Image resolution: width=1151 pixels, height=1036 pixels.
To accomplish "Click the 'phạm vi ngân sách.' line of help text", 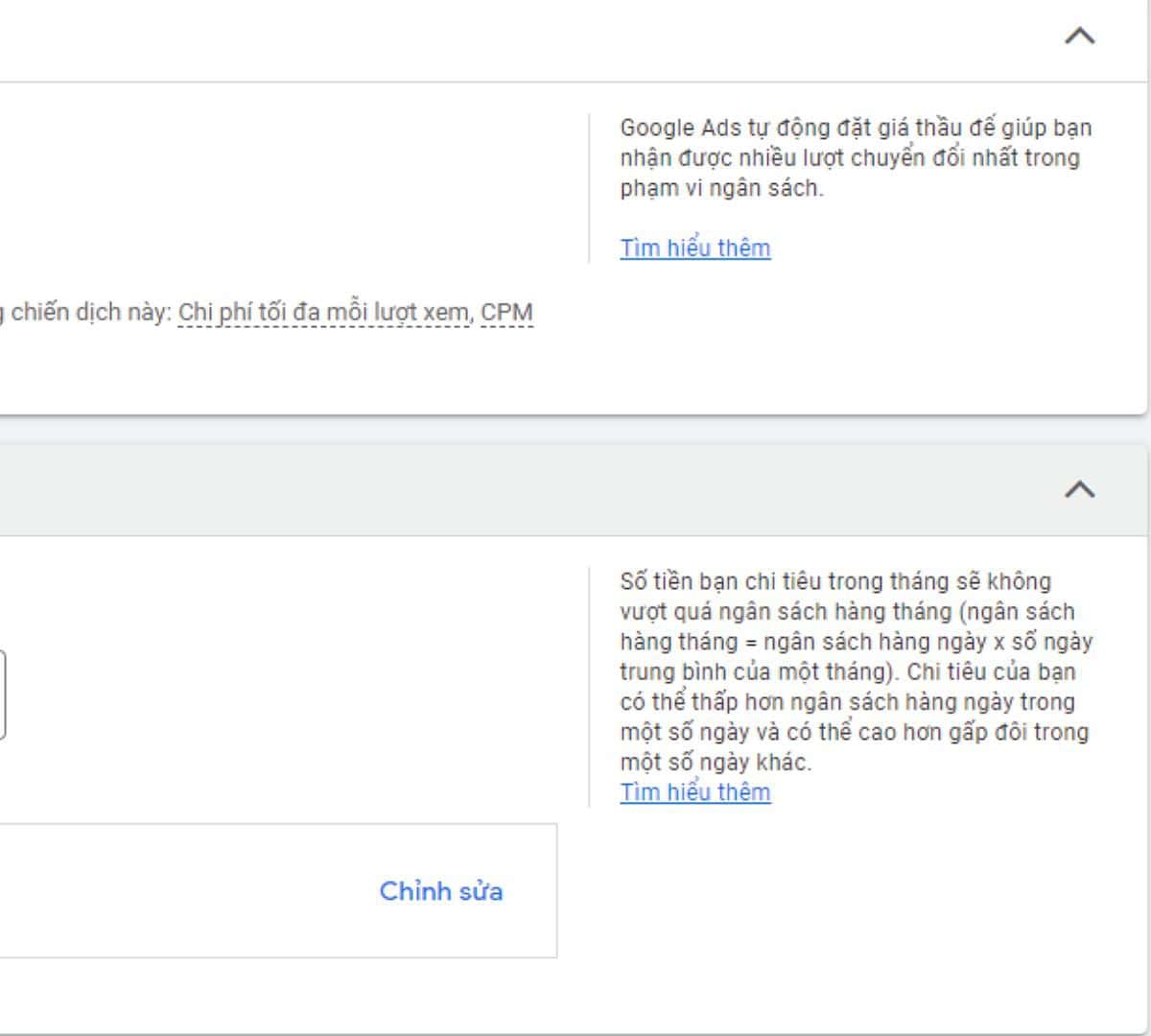I will 721,189.
